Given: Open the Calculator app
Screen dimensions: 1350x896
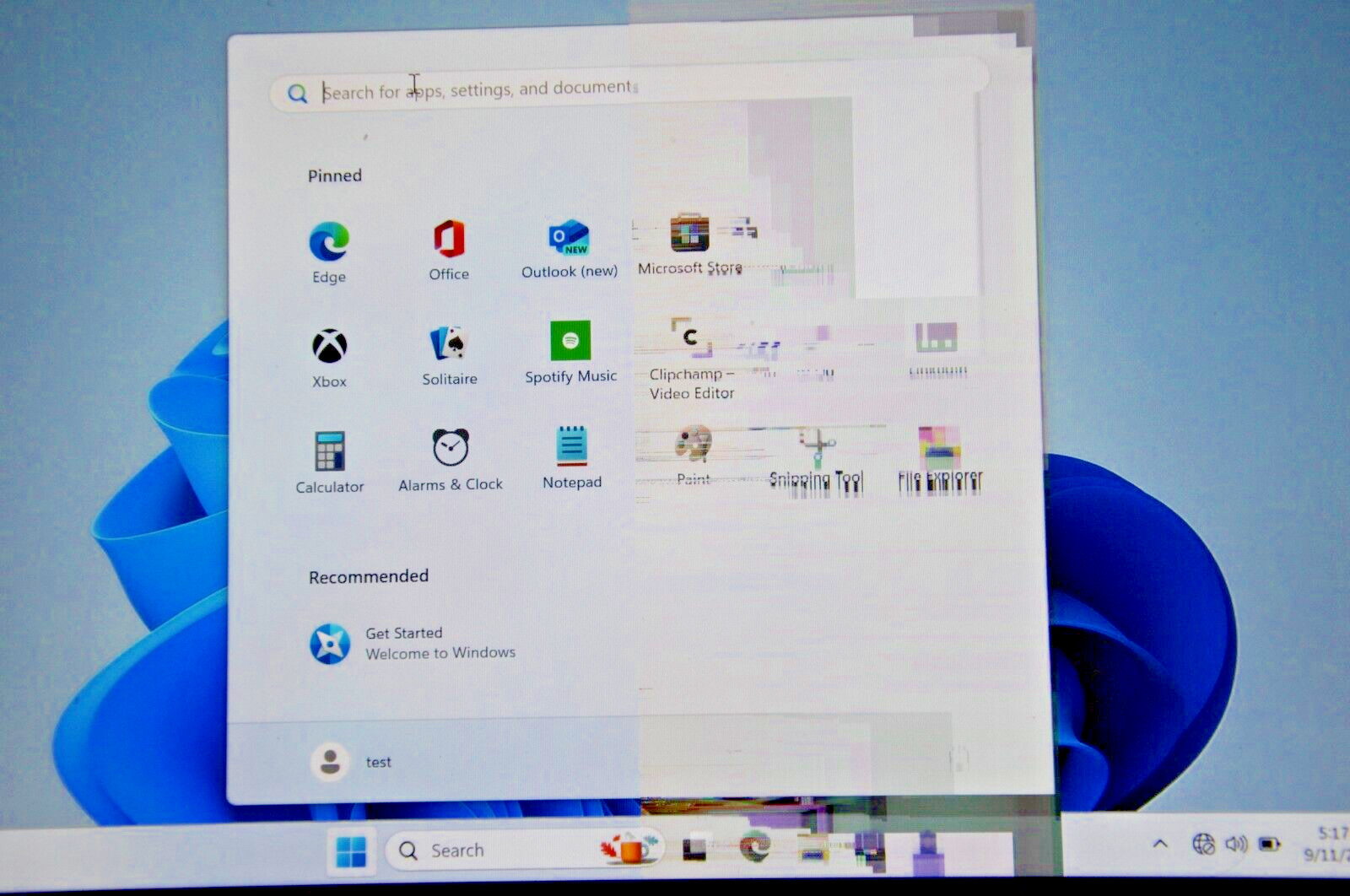Looking at the screenshot, I should (x=330, y=462).
